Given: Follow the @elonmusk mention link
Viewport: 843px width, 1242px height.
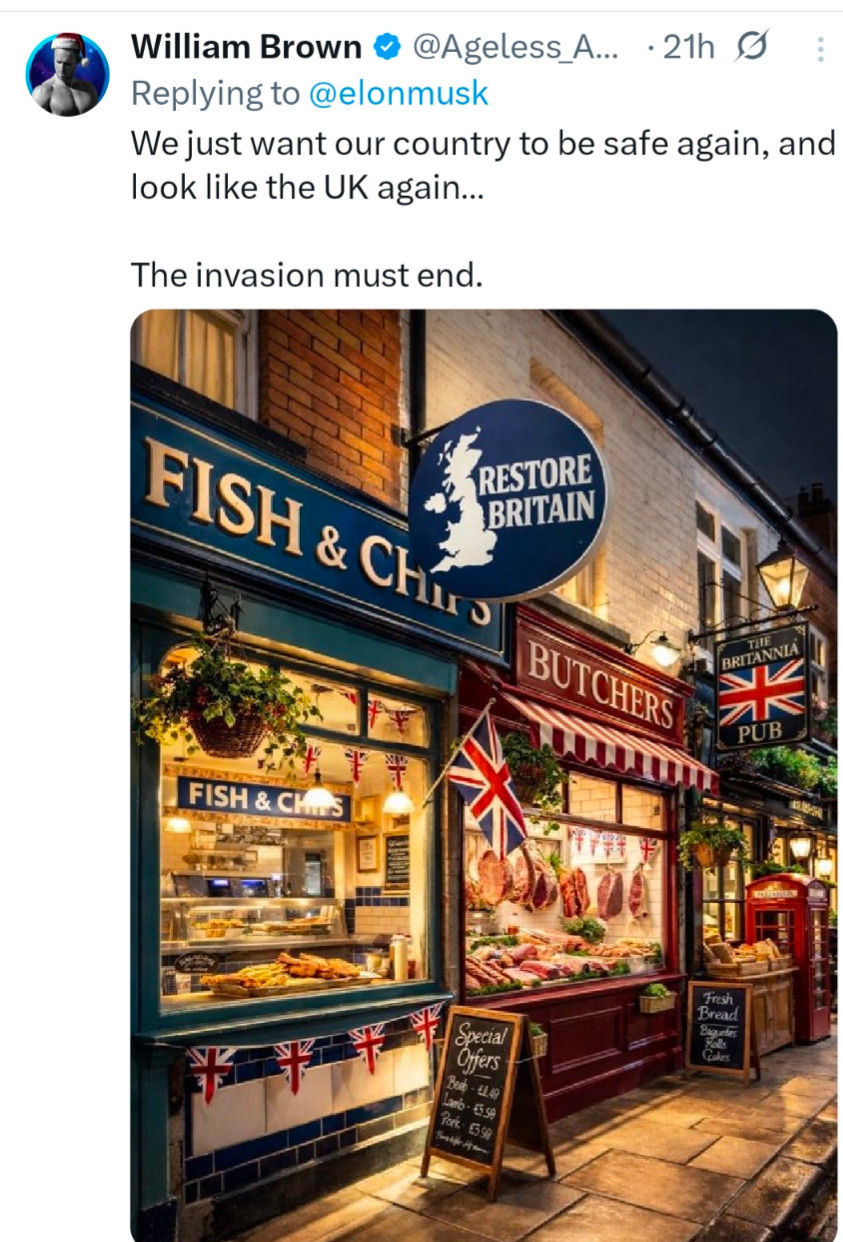Looking at the screenshot, I should 398,94.
